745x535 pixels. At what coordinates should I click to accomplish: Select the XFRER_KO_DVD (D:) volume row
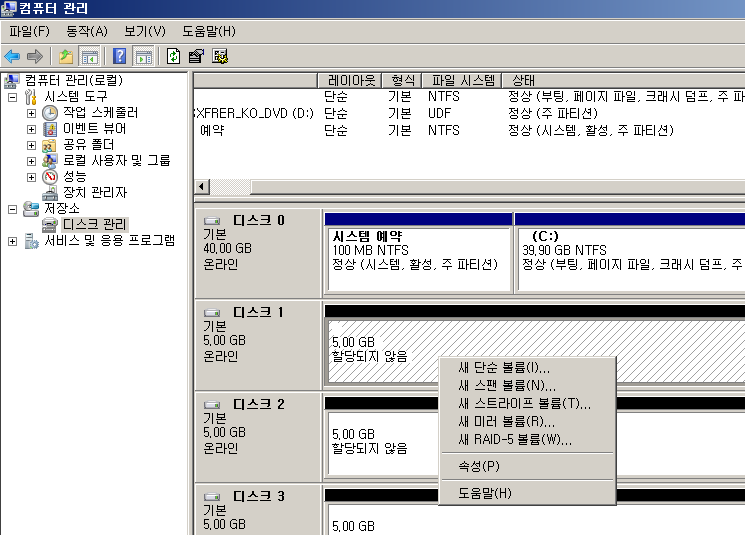(x=469, y=114)
